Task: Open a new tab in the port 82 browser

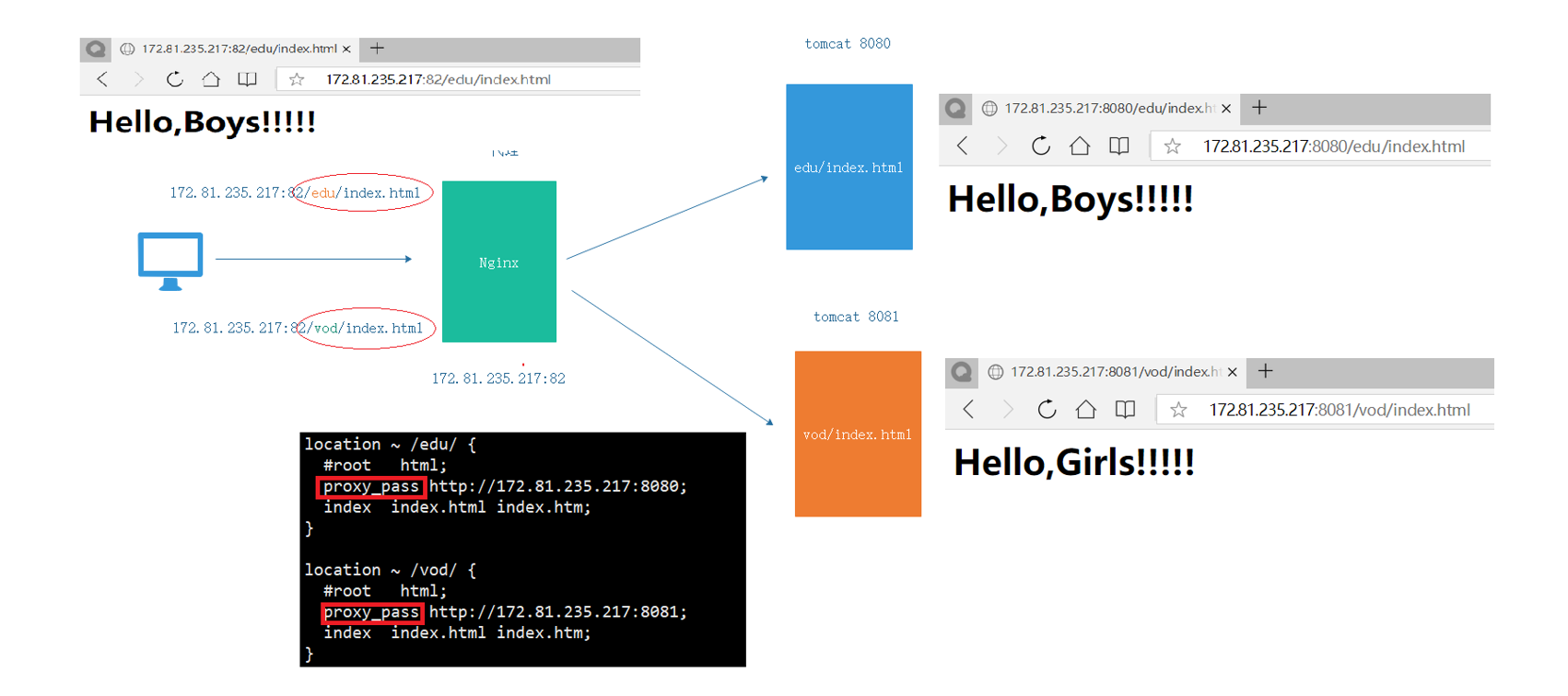Action: coord(377,48)
